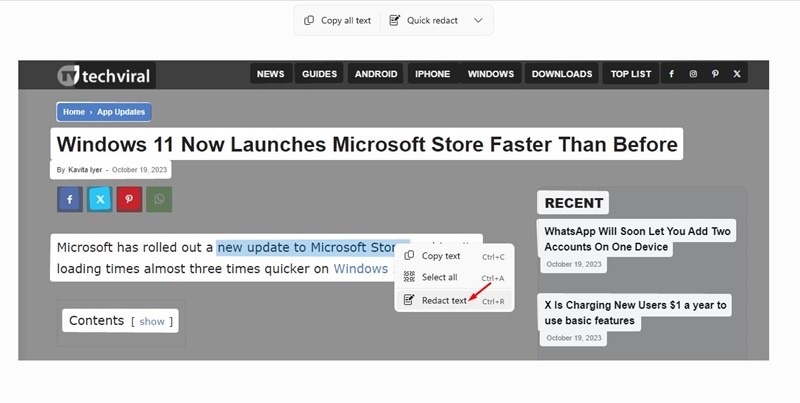Click the techviral logo
800x403 pixels.
coord(105,75)
